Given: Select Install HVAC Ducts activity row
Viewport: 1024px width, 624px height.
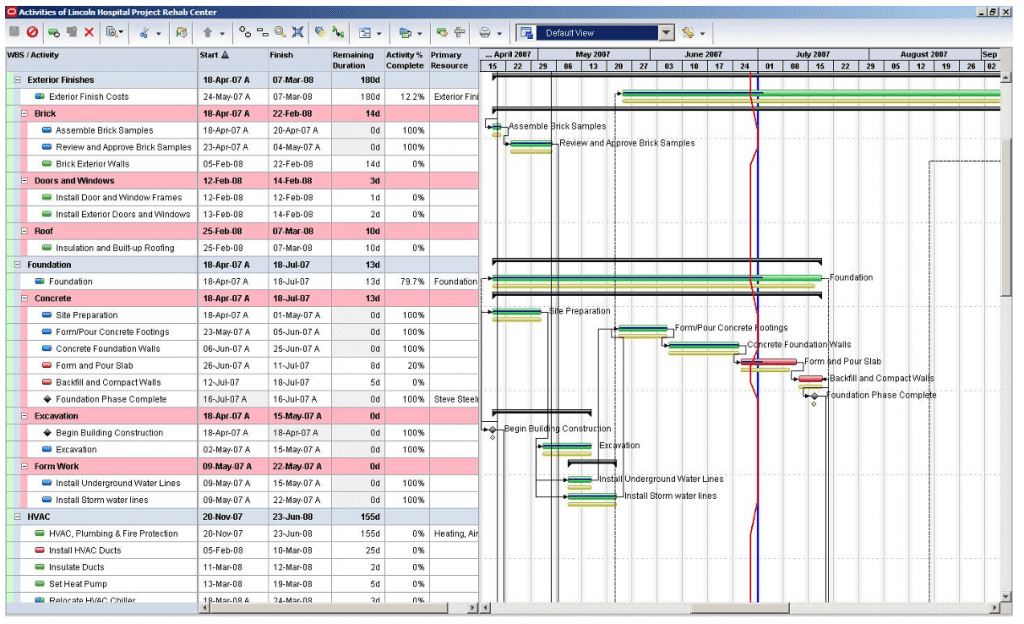Looking at the screenshot, I should click(x=242, y=550).
